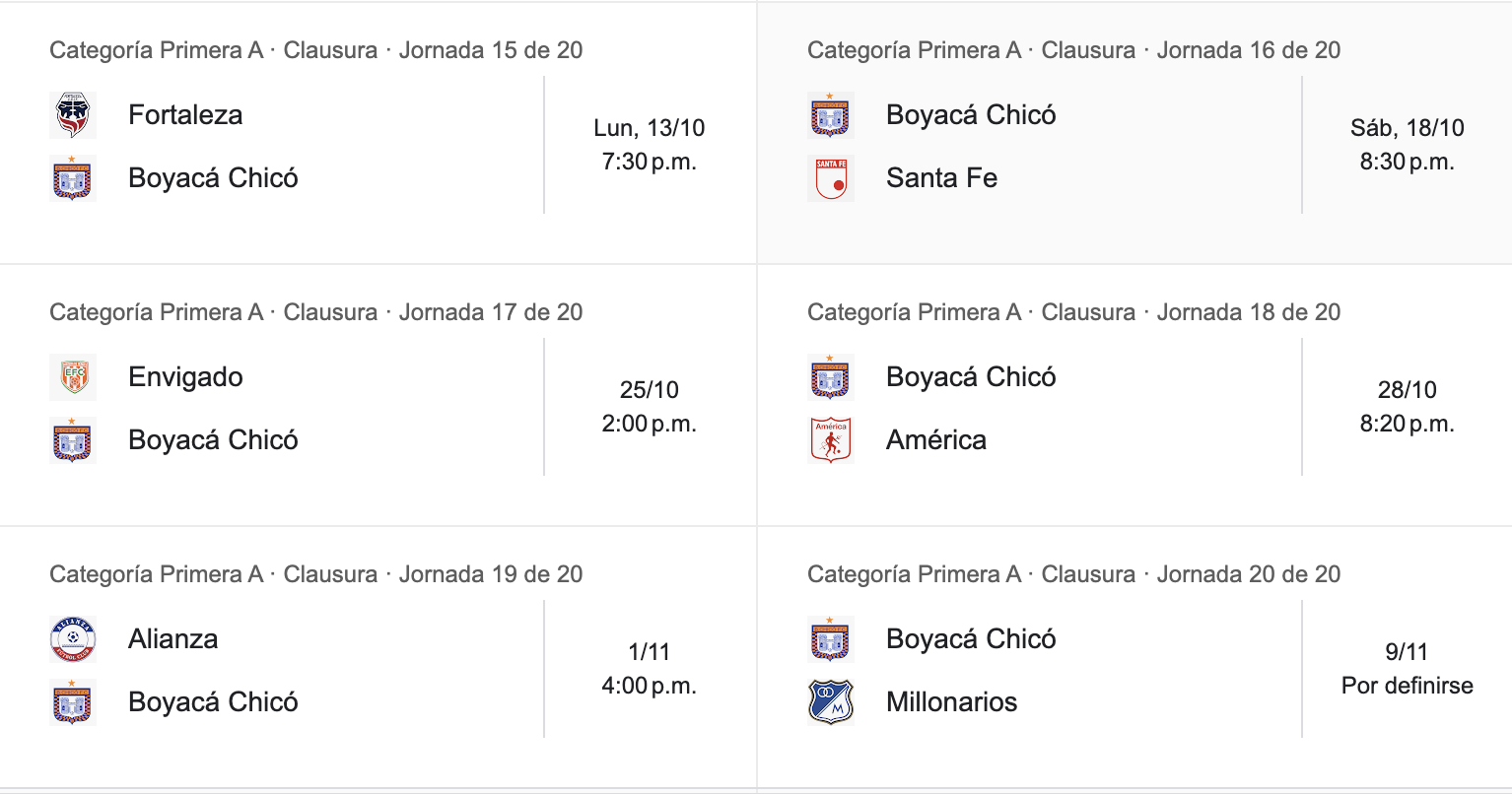Click the Envigado team crest
The height and width of the screenshot is (794, 1512).
[x=72, y=377]
